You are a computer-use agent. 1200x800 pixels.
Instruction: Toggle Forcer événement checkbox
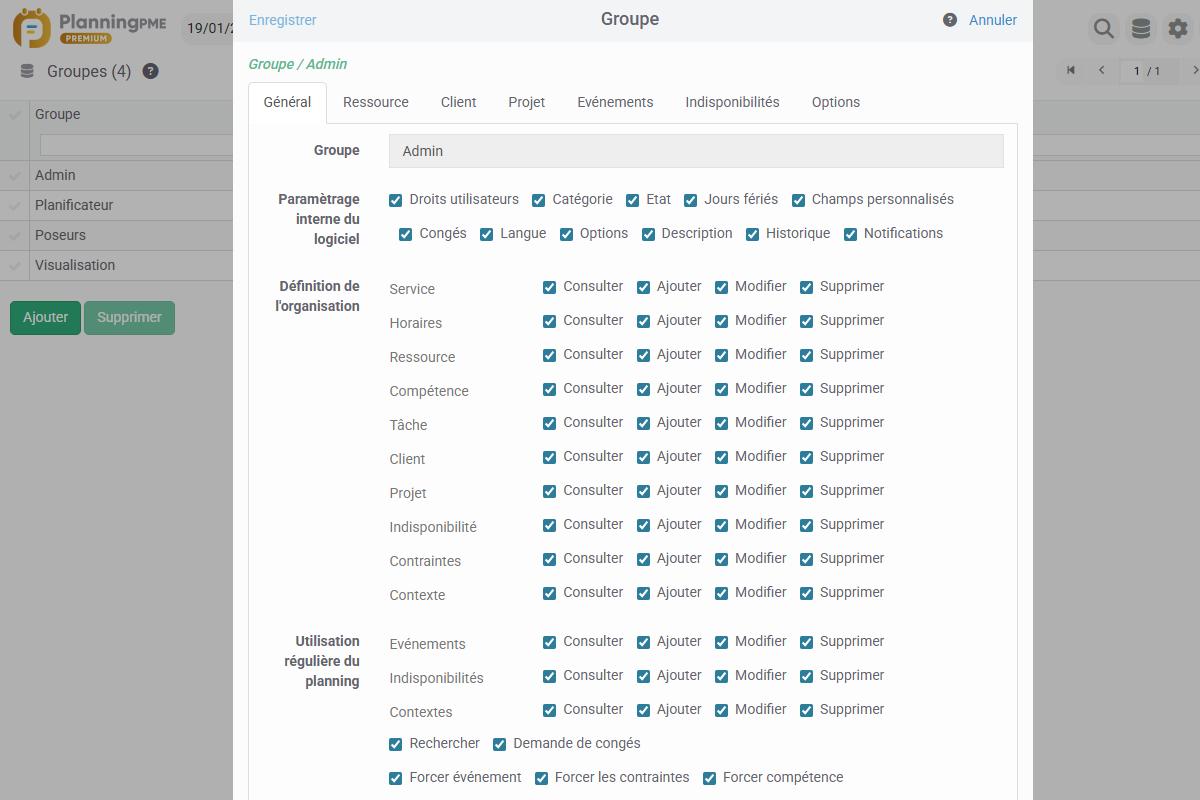coord(396,778)
